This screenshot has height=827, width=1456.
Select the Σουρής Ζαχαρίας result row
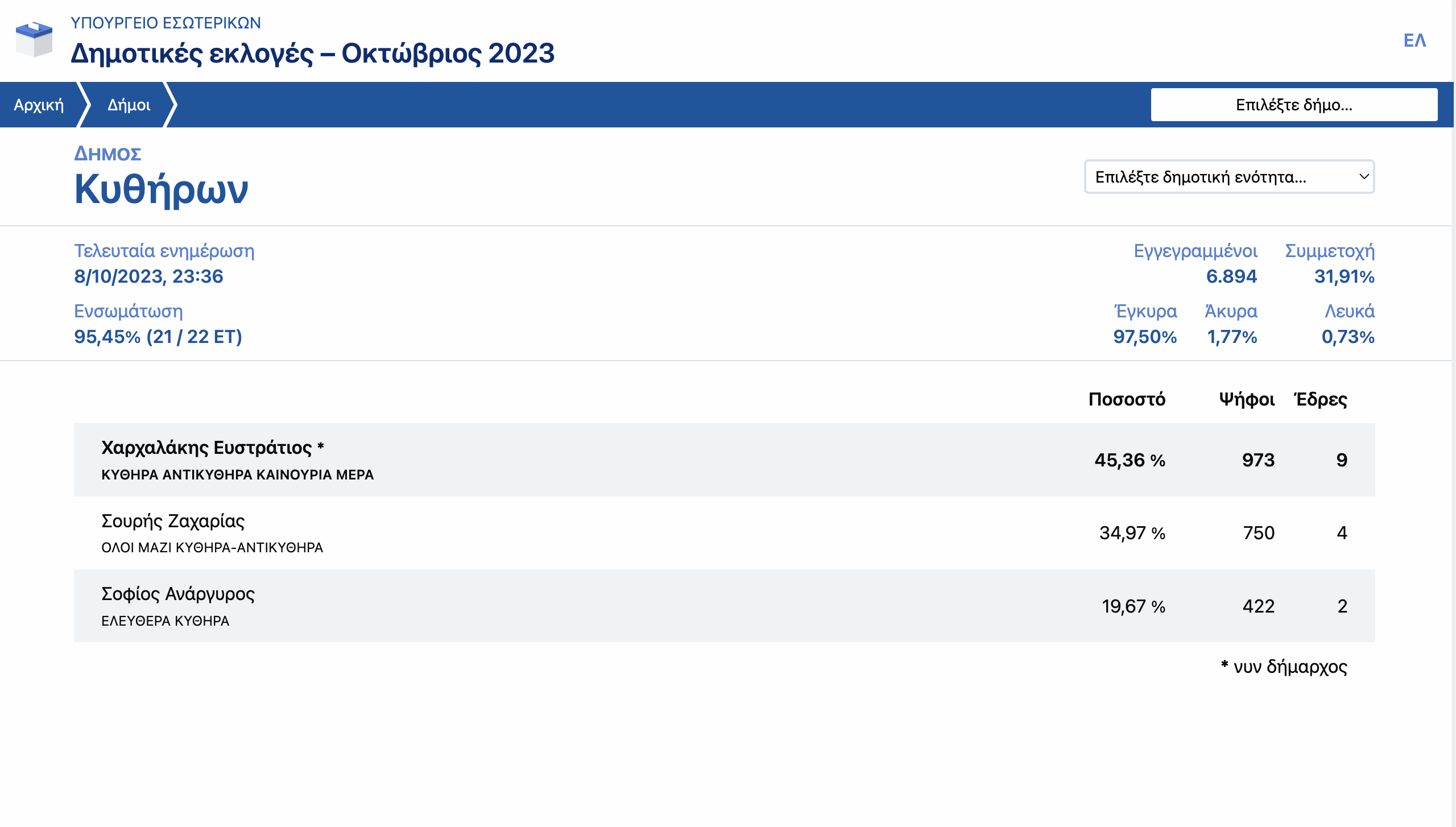coord(173,521)
